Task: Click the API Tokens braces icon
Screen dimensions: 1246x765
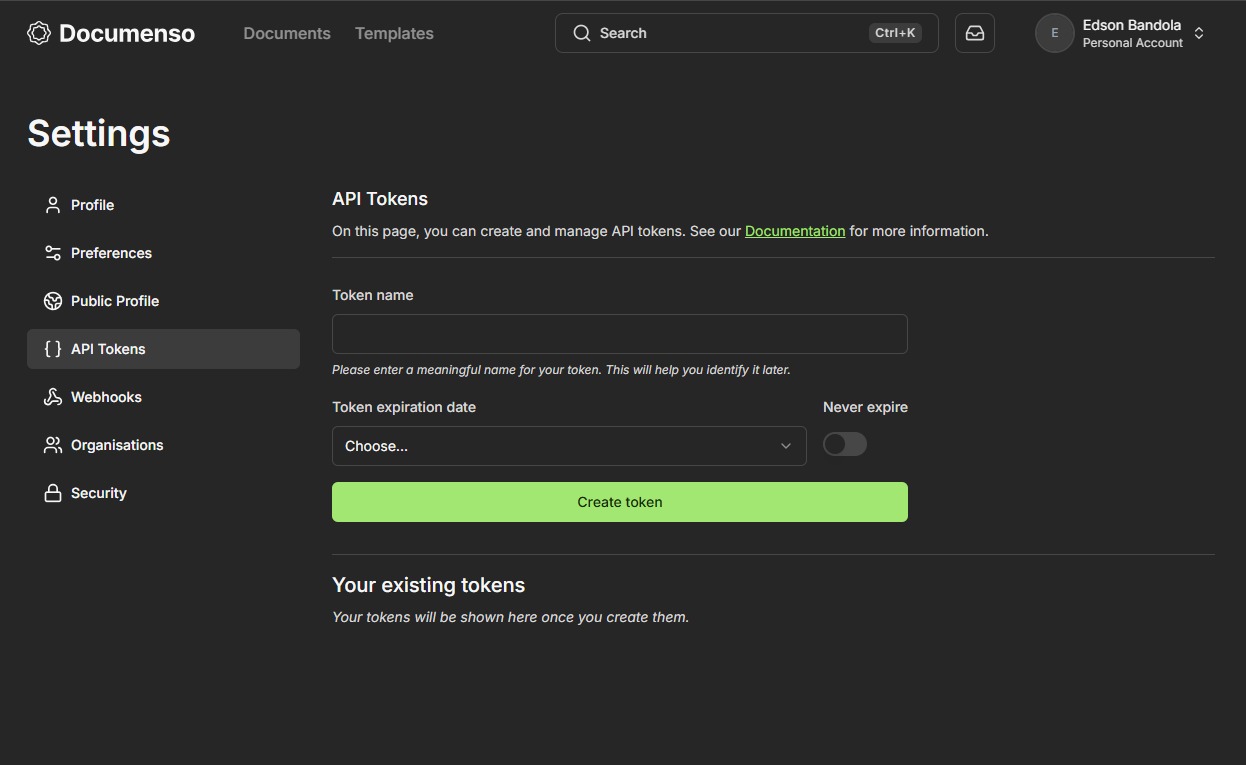Action: point(53,349)
